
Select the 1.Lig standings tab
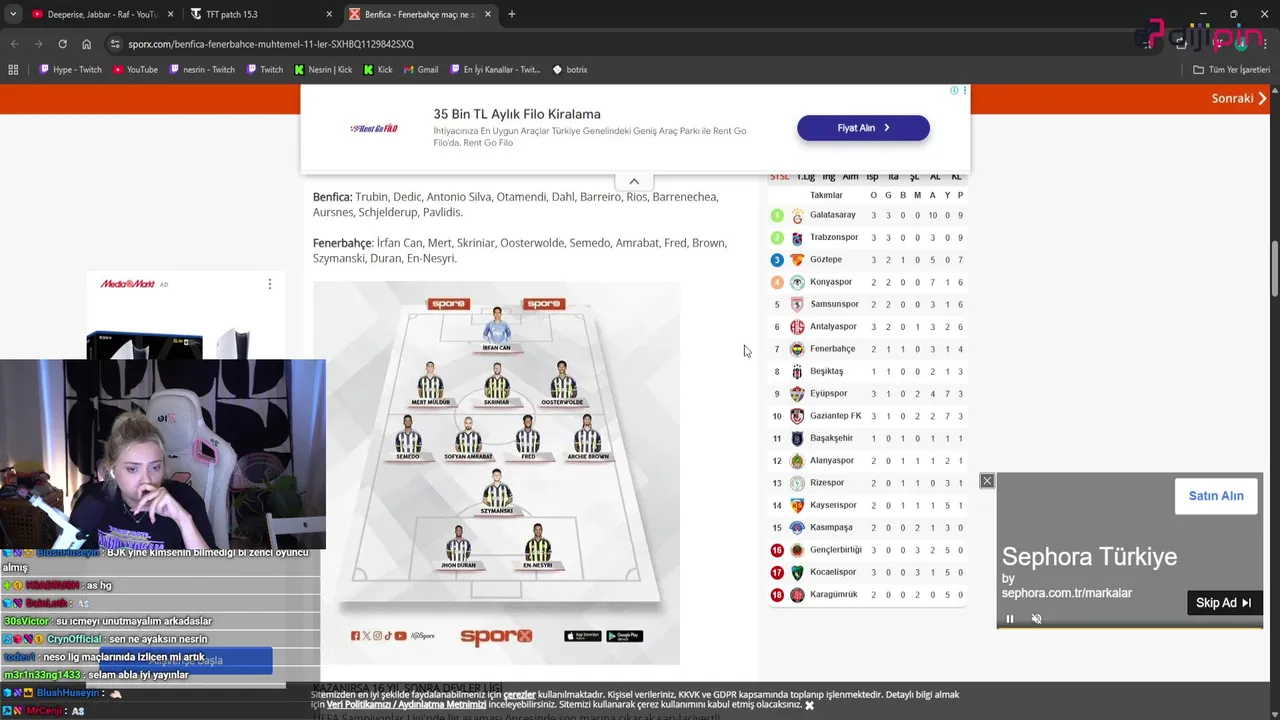click(x=805, y=176)
